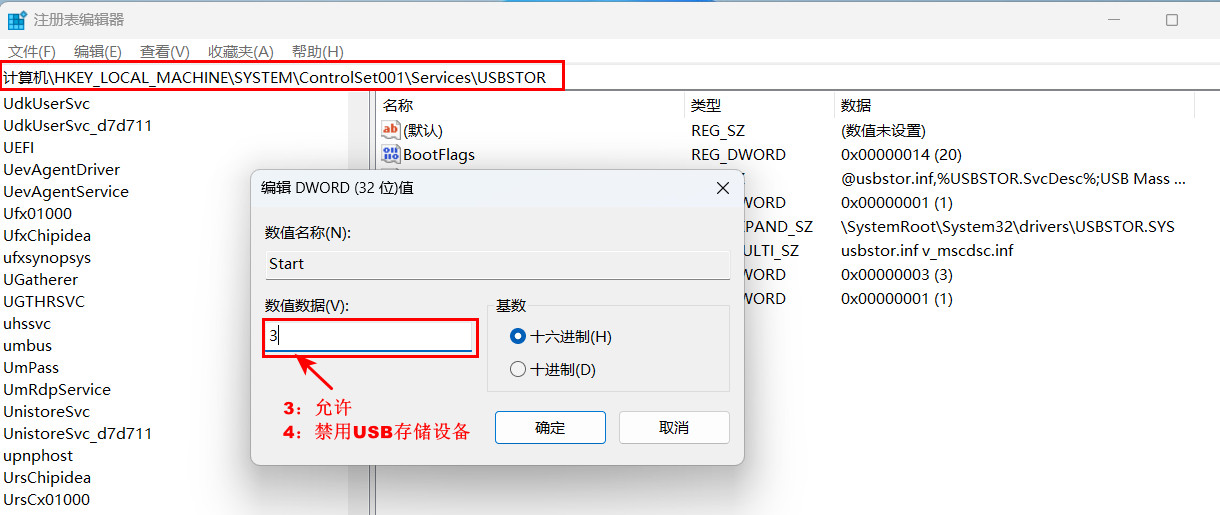Viewport: 1220px width, 515px height.
Task: Select the UrsChipidea tree key
Action: click(x=47, y=477)
